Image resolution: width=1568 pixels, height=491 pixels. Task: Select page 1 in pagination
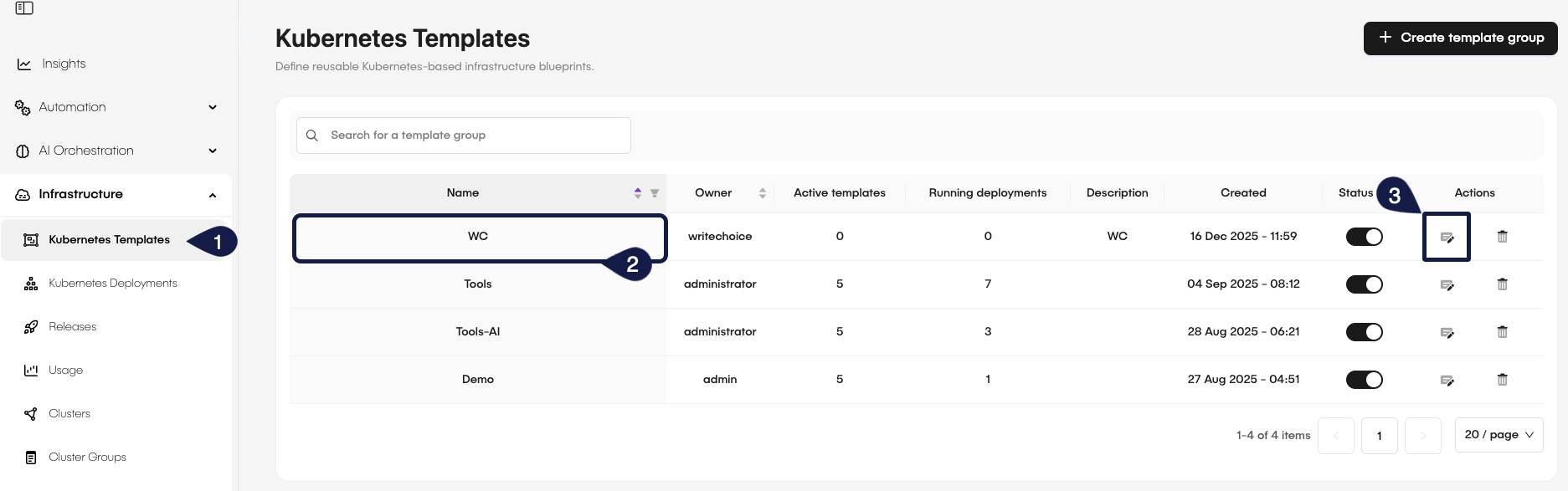click(x=1379, y=436)
